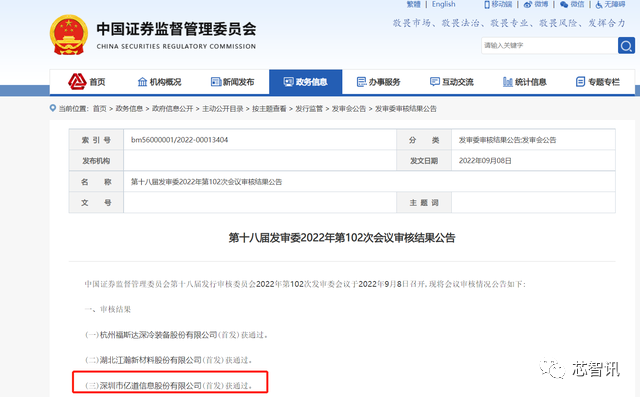
Task: Click the building icon beside 机构概况
Action: point(142,82)
